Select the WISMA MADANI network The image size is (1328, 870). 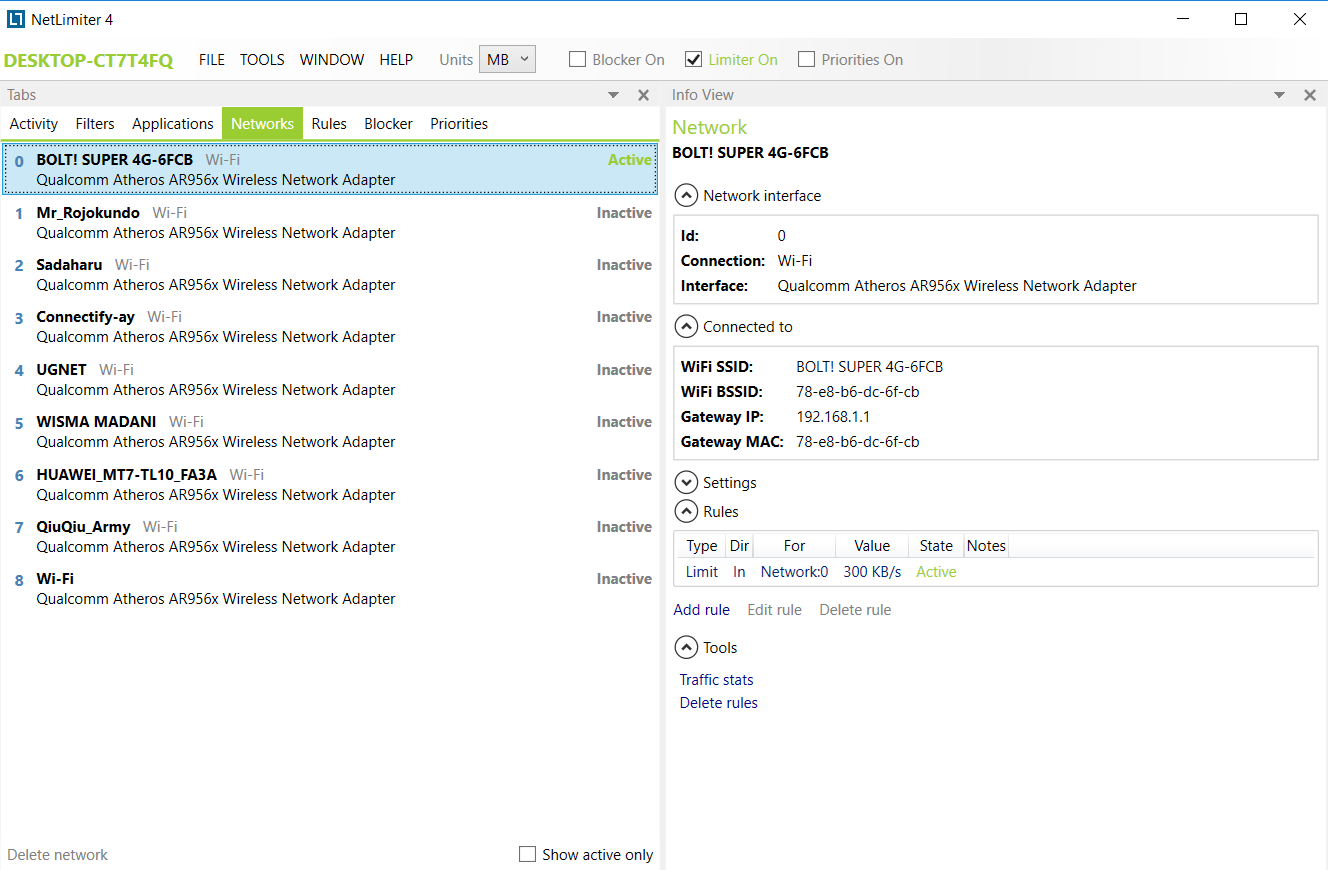click(x=330, y=432)
